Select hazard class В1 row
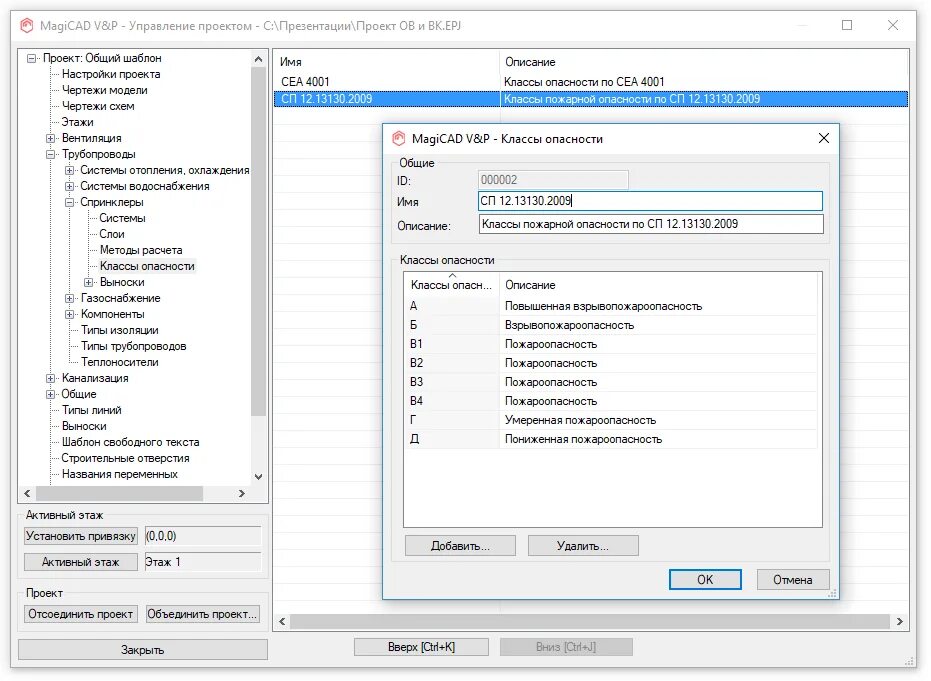This screenshot has height=681, width=931. [611, 344]
